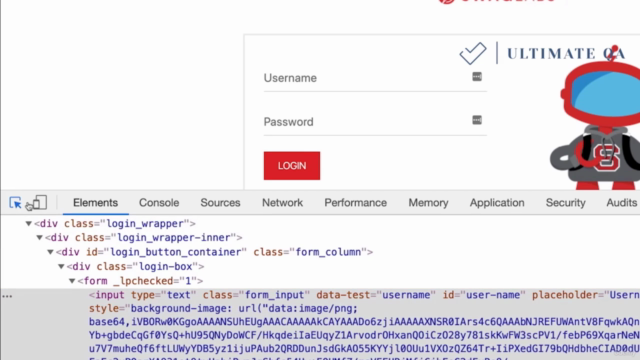Switch to the Network tab

click(282, 203)
